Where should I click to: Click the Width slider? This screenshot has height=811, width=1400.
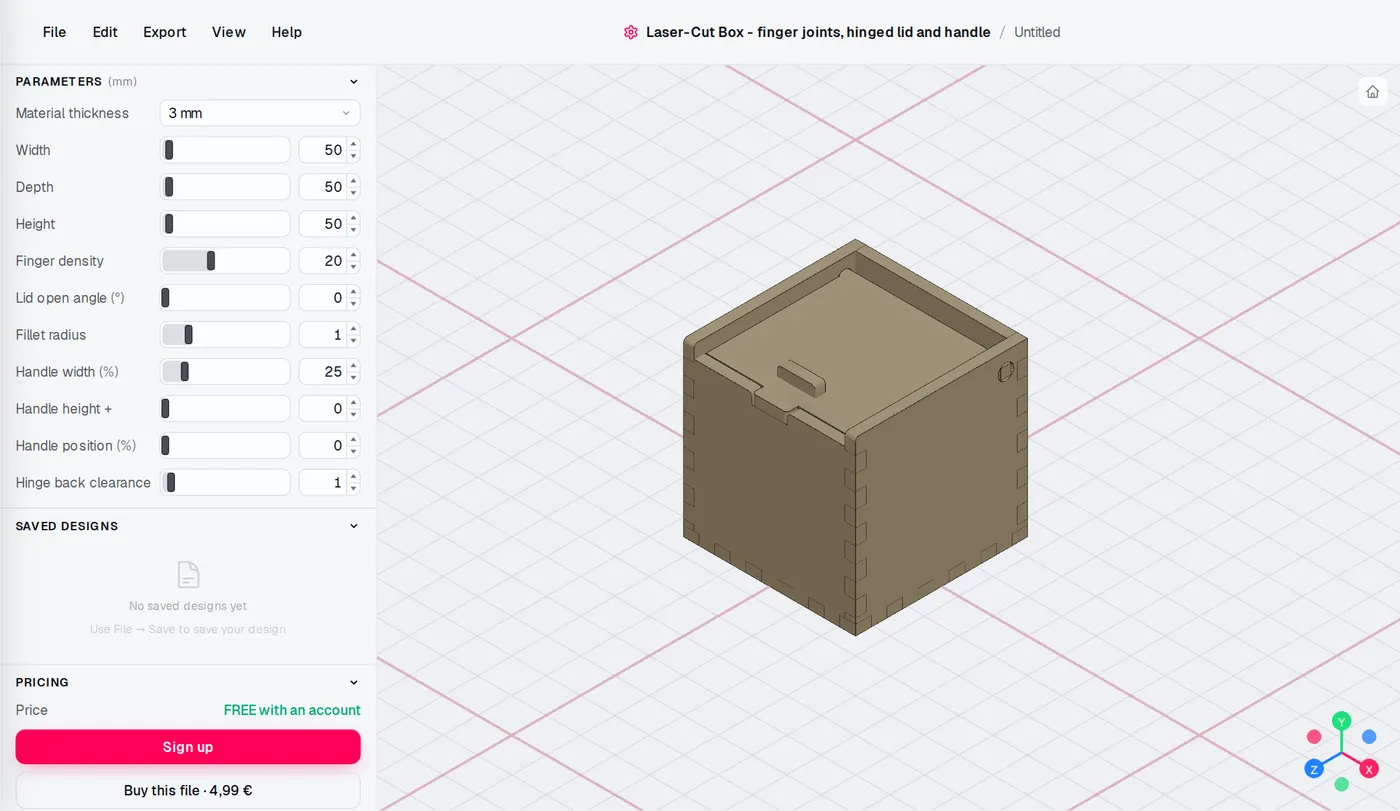click(x=225, y=150)
